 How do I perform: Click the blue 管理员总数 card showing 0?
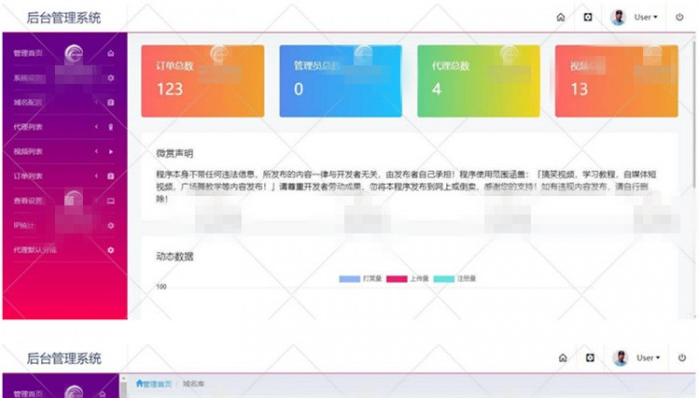tap(341, 81)
